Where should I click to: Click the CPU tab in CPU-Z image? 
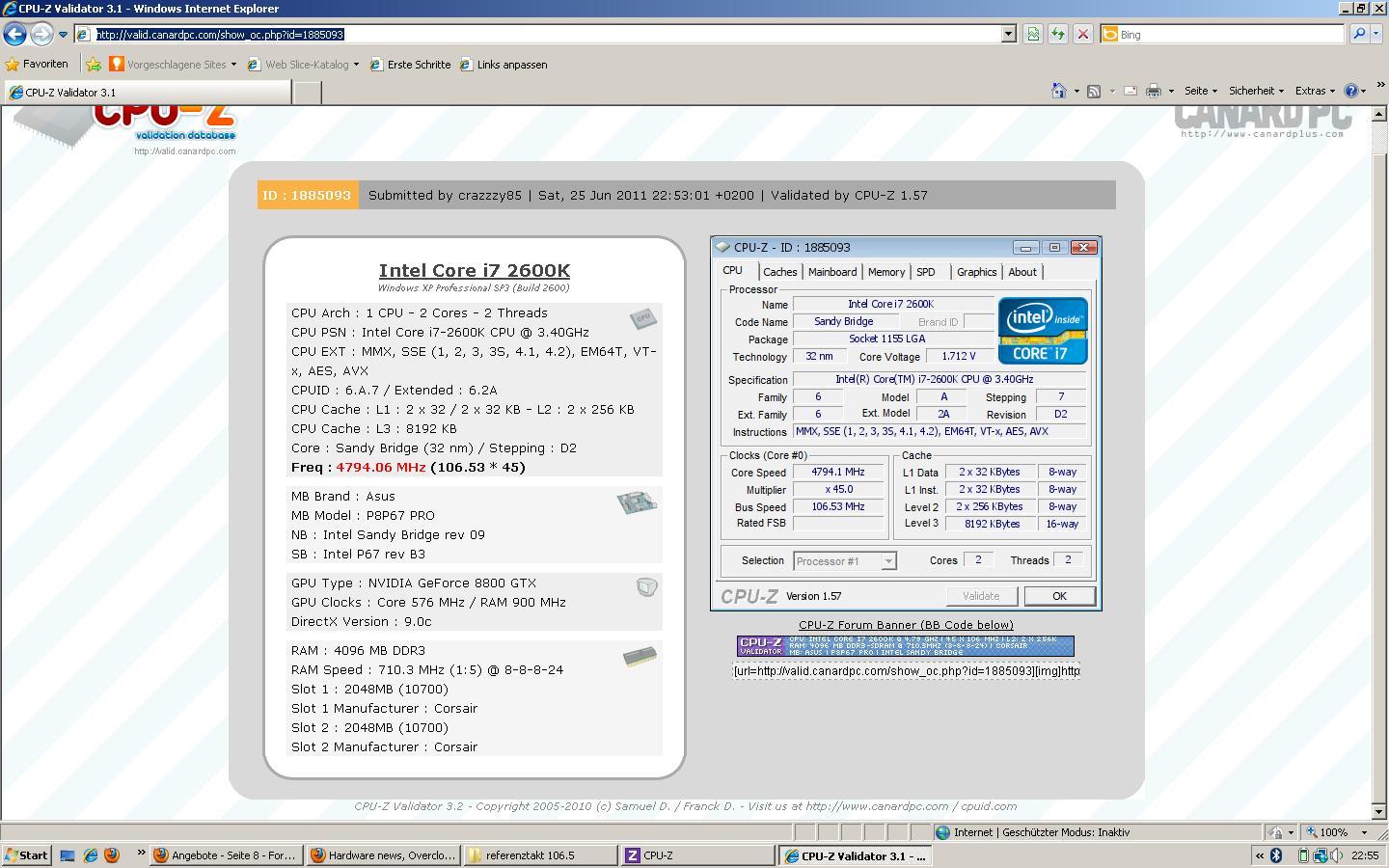pos(733,271)
